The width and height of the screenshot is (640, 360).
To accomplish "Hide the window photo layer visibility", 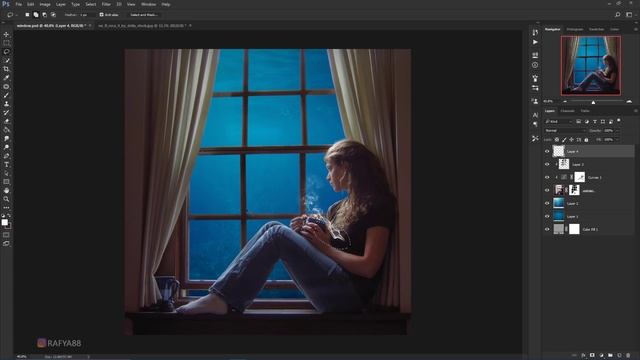I will [547, 190].
